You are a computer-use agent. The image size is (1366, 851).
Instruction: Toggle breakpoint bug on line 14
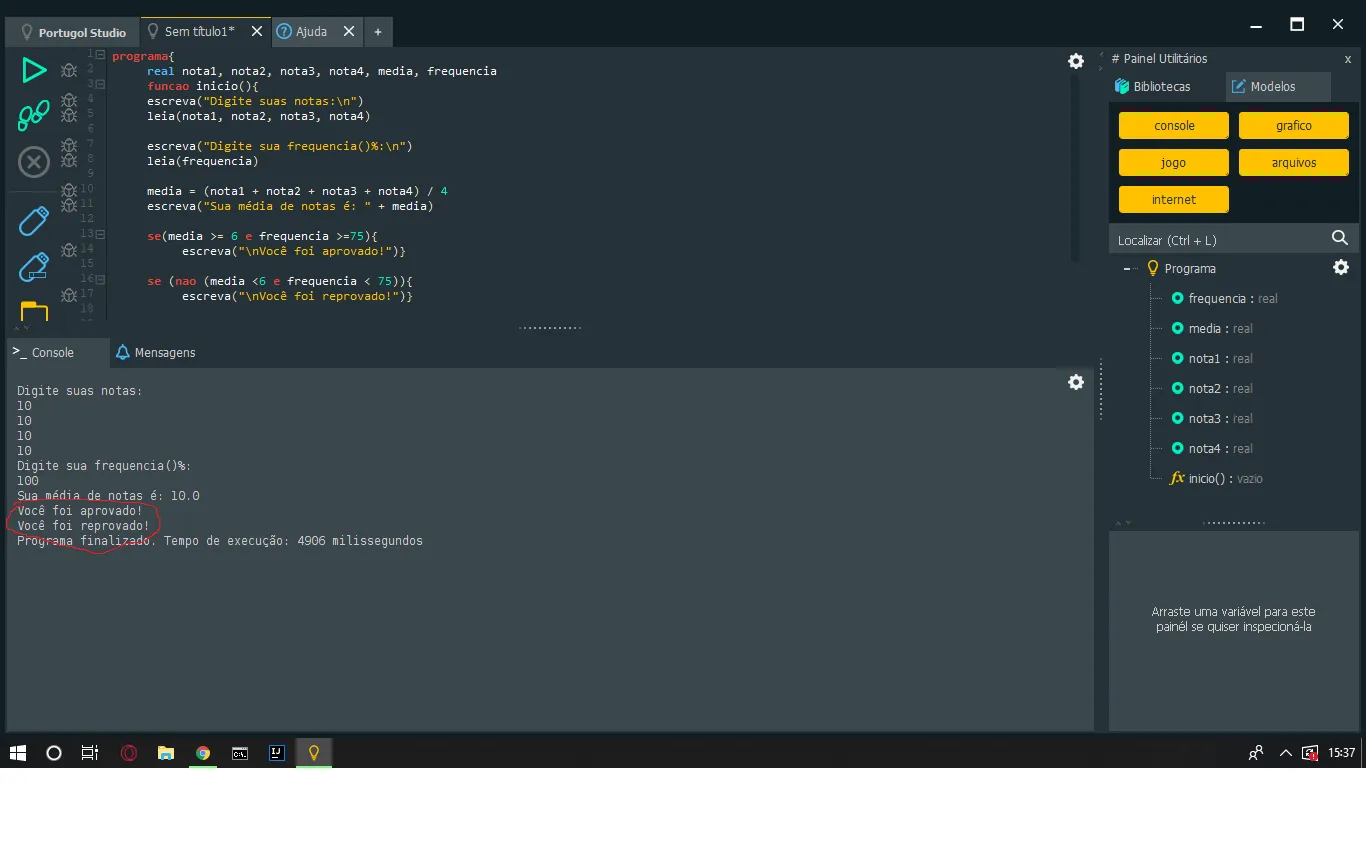click(x=69, y=250)
